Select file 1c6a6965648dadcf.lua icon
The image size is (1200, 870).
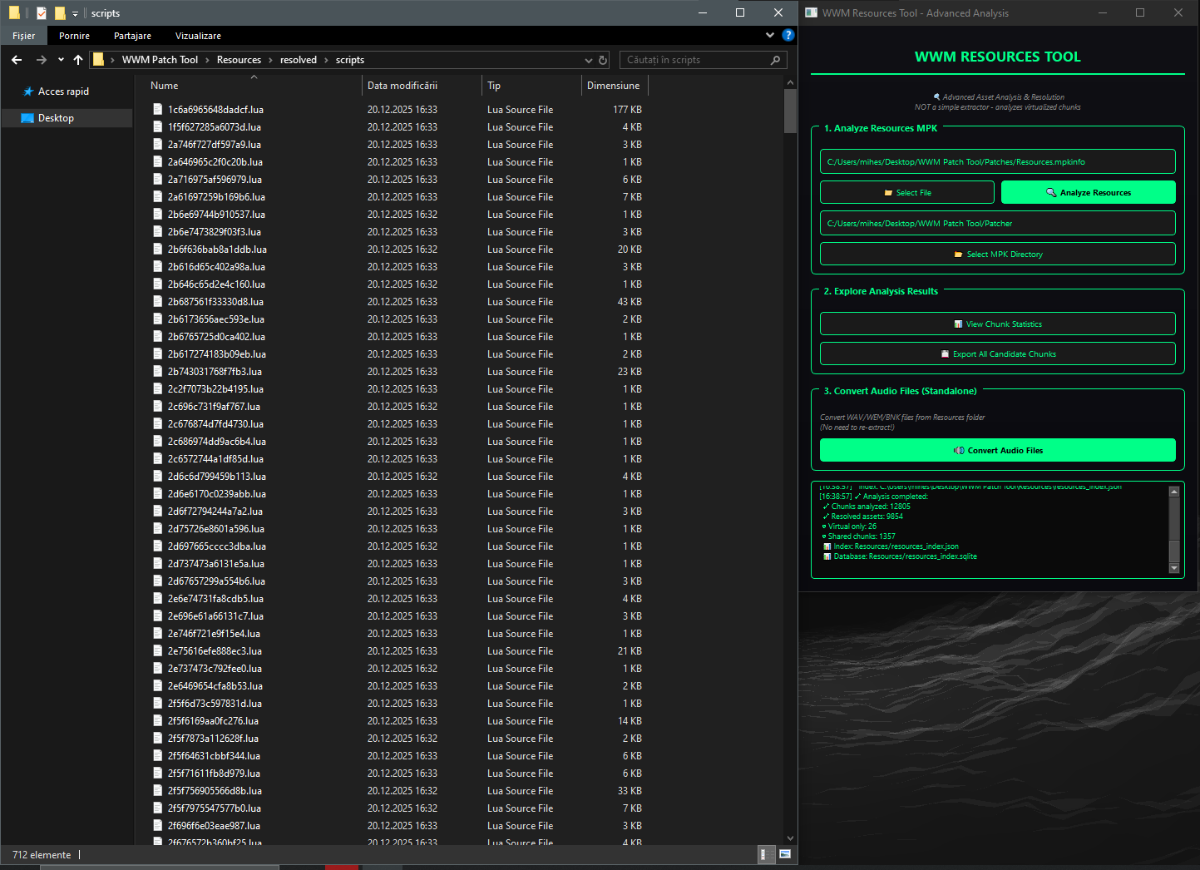tap(158, 109)
